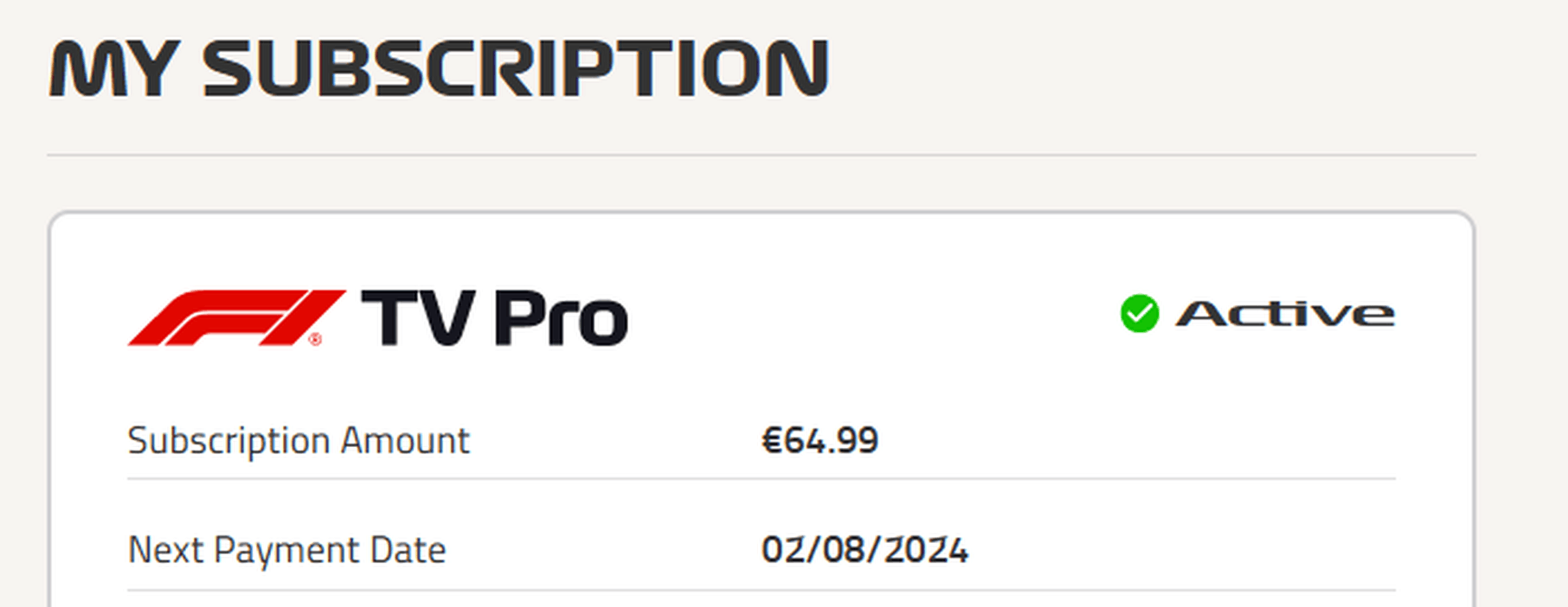Image resolution: width=1568 pixels, height=607 pixels.
Task: Click the registered trademark symbol beside F1 logo
Action: 315,339
